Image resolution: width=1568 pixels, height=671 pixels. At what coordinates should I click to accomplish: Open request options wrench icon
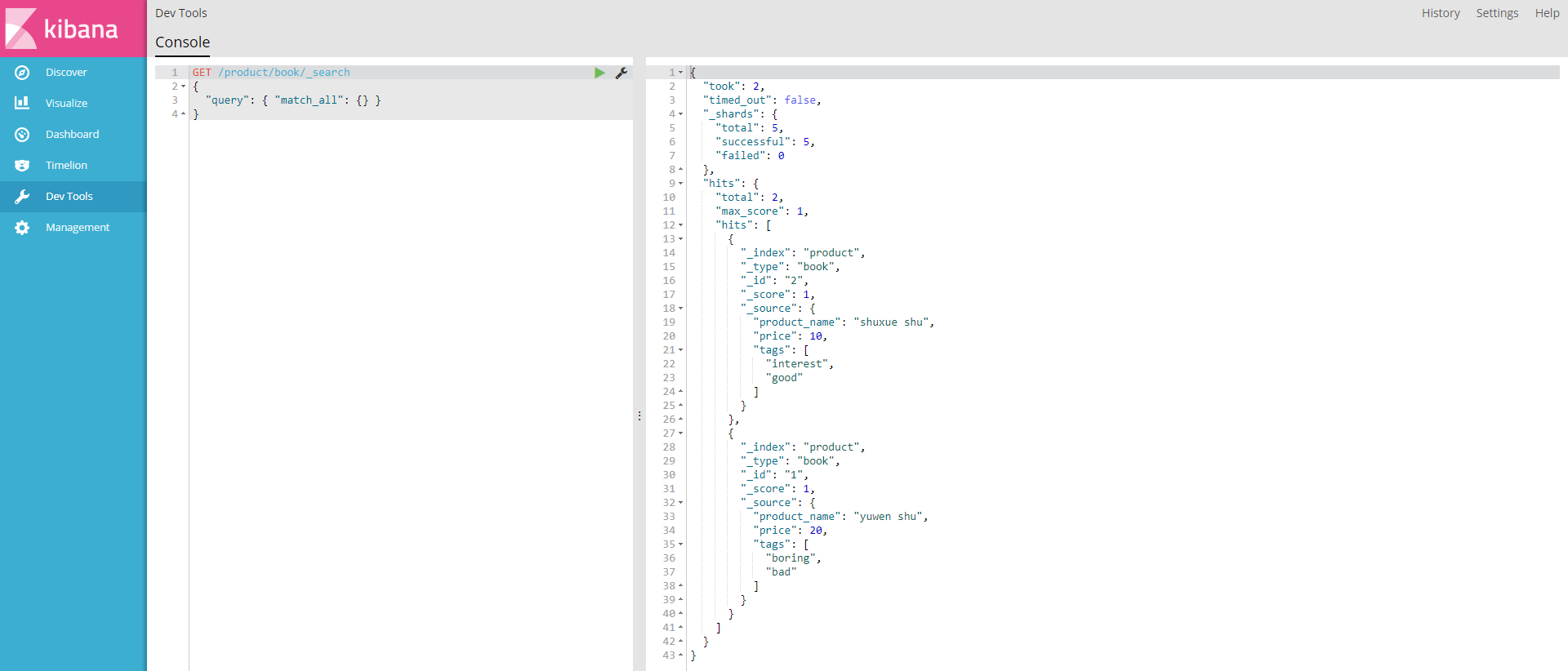(621, 73)
